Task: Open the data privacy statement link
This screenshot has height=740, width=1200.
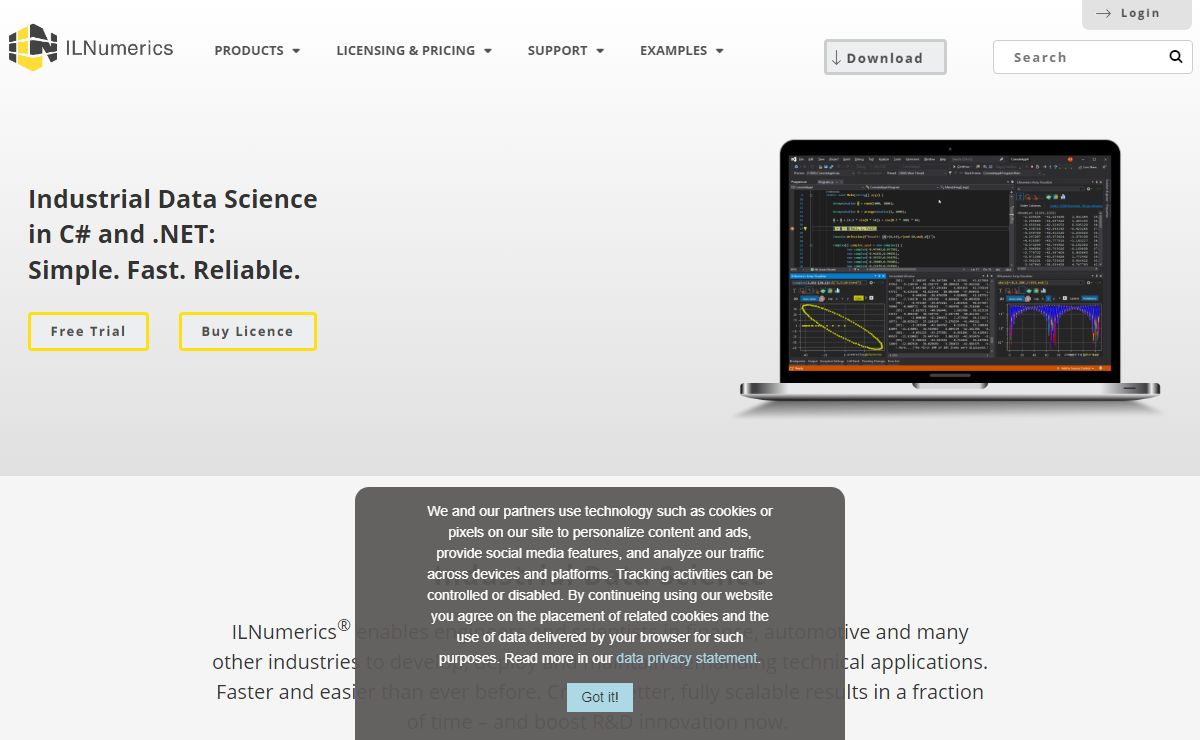Action: 686,658
